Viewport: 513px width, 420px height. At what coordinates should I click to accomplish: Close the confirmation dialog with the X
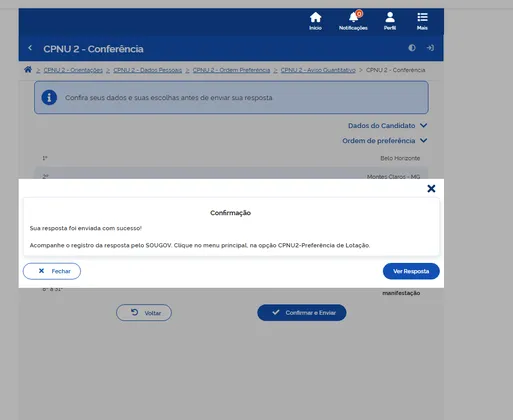[431, 189]
